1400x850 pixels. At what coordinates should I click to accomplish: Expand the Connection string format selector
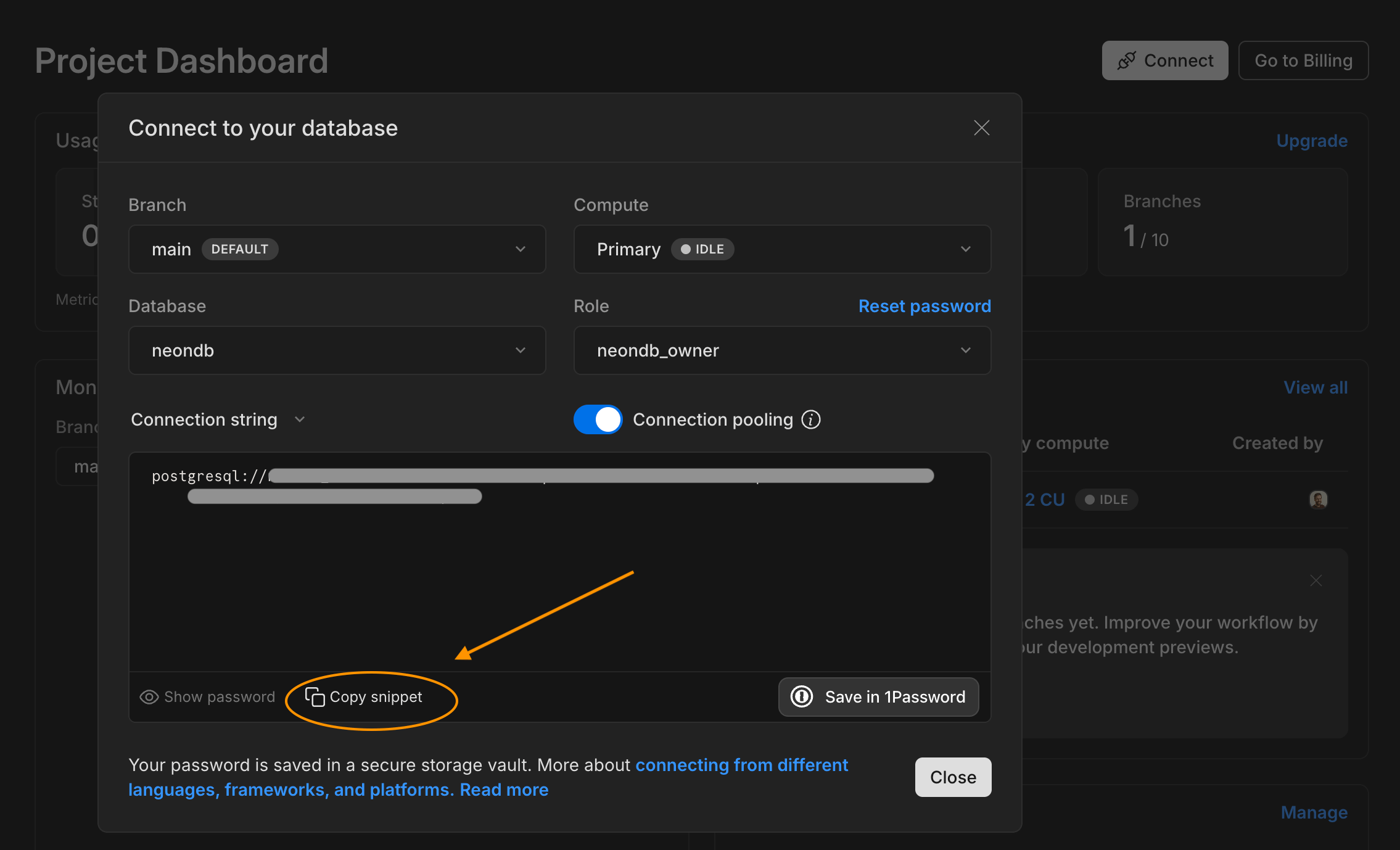(x=217, y=420)
